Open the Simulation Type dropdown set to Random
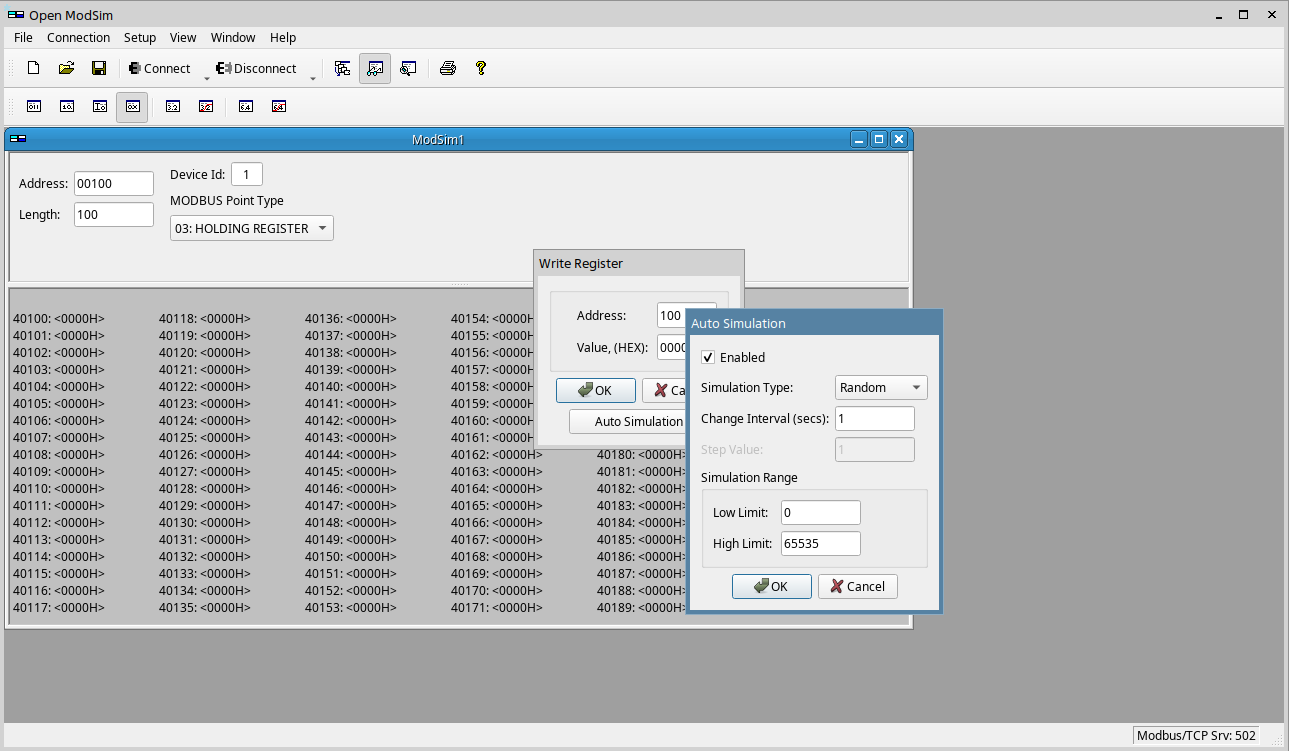1289x751 pixels. click(x=881, y=387)
